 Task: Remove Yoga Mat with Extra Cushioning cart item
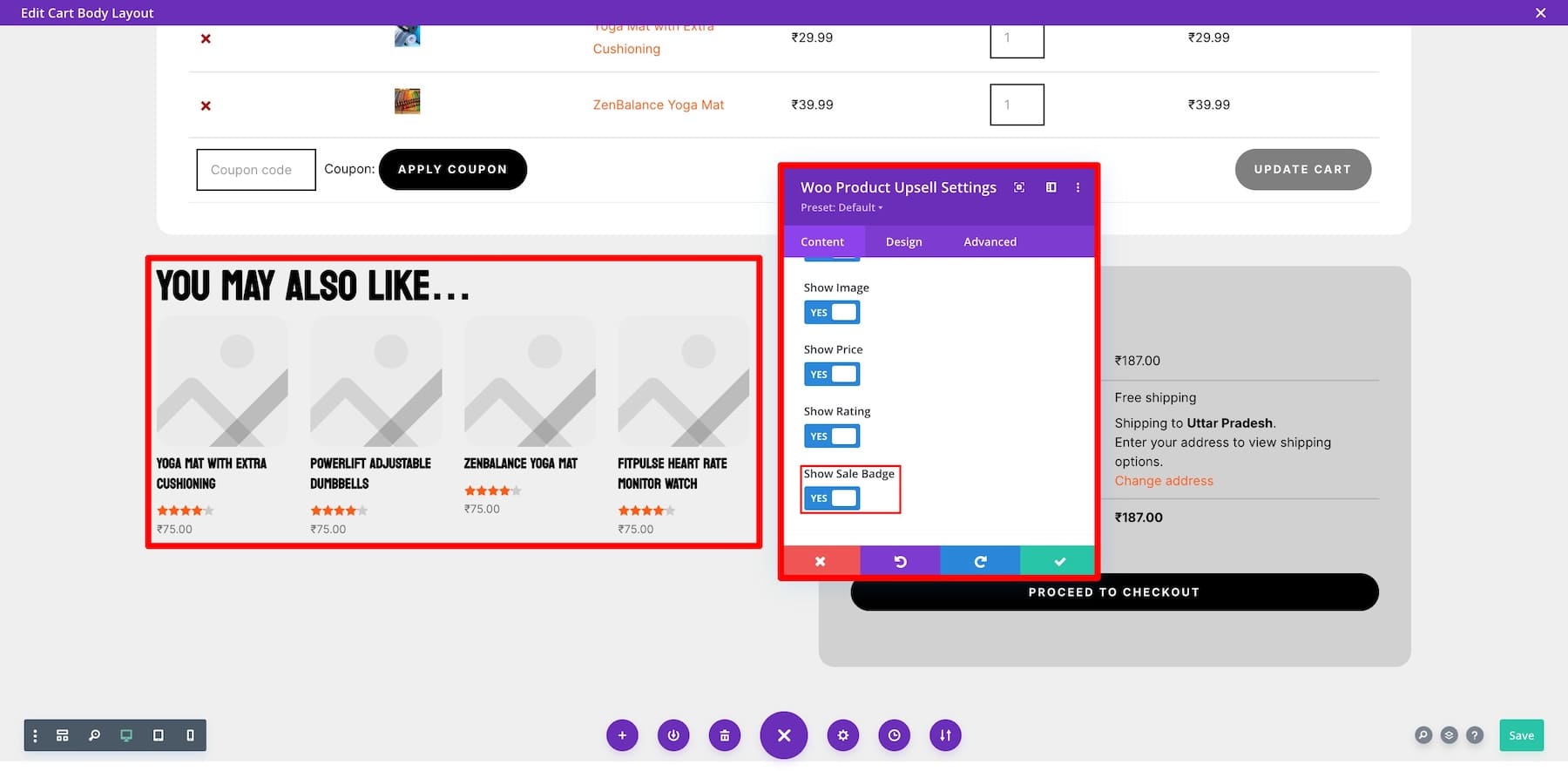click(206, 38)
